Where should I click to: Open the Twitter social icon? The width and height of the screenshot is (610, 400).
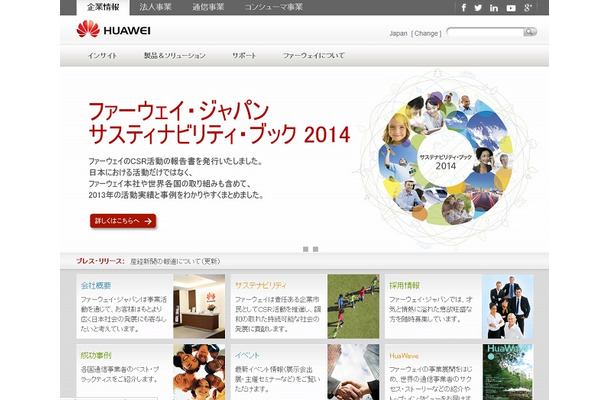click(478, 8)
